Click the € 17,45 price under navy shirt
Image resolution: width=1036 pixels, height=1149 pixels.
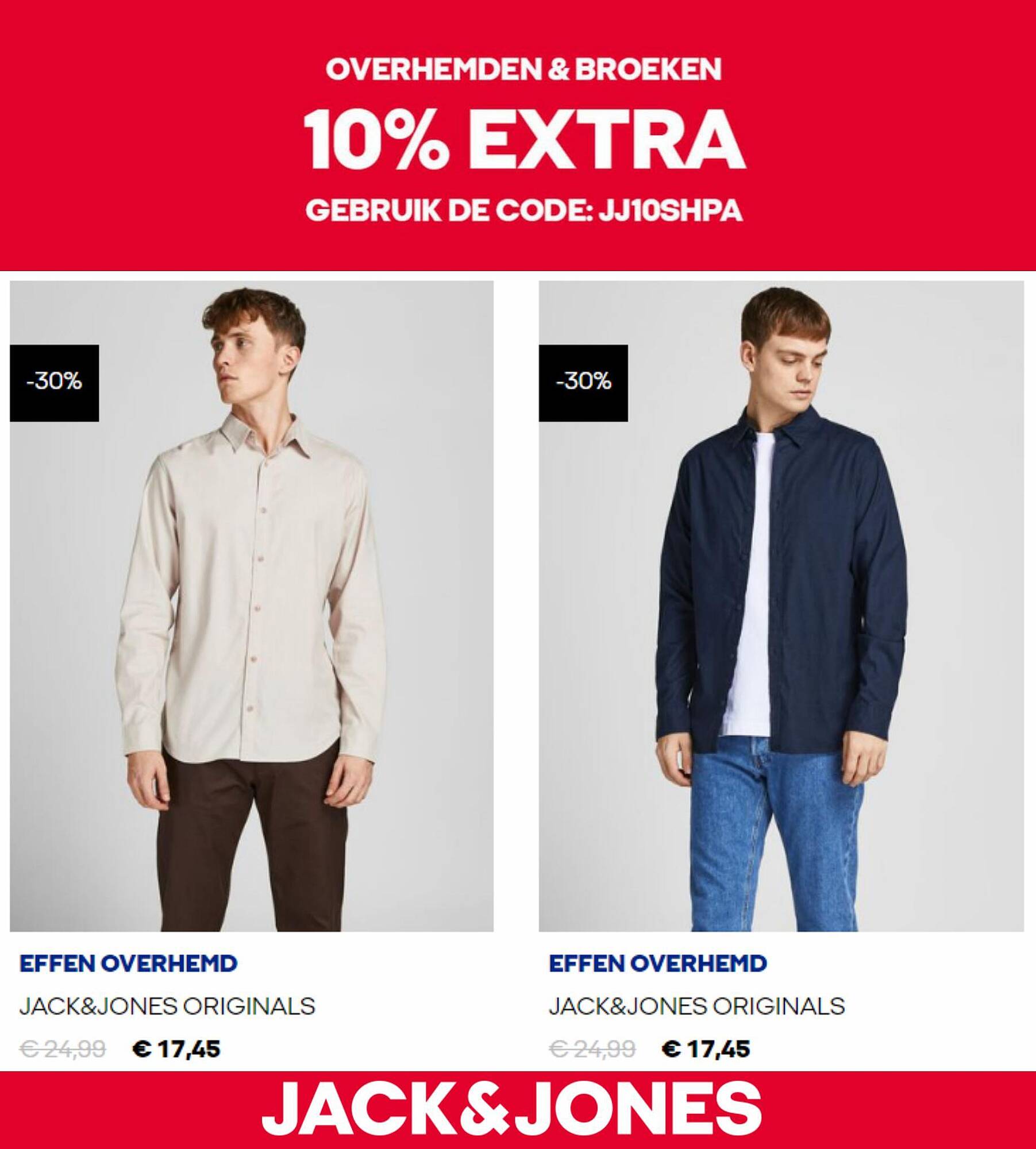coord(706,1049)
